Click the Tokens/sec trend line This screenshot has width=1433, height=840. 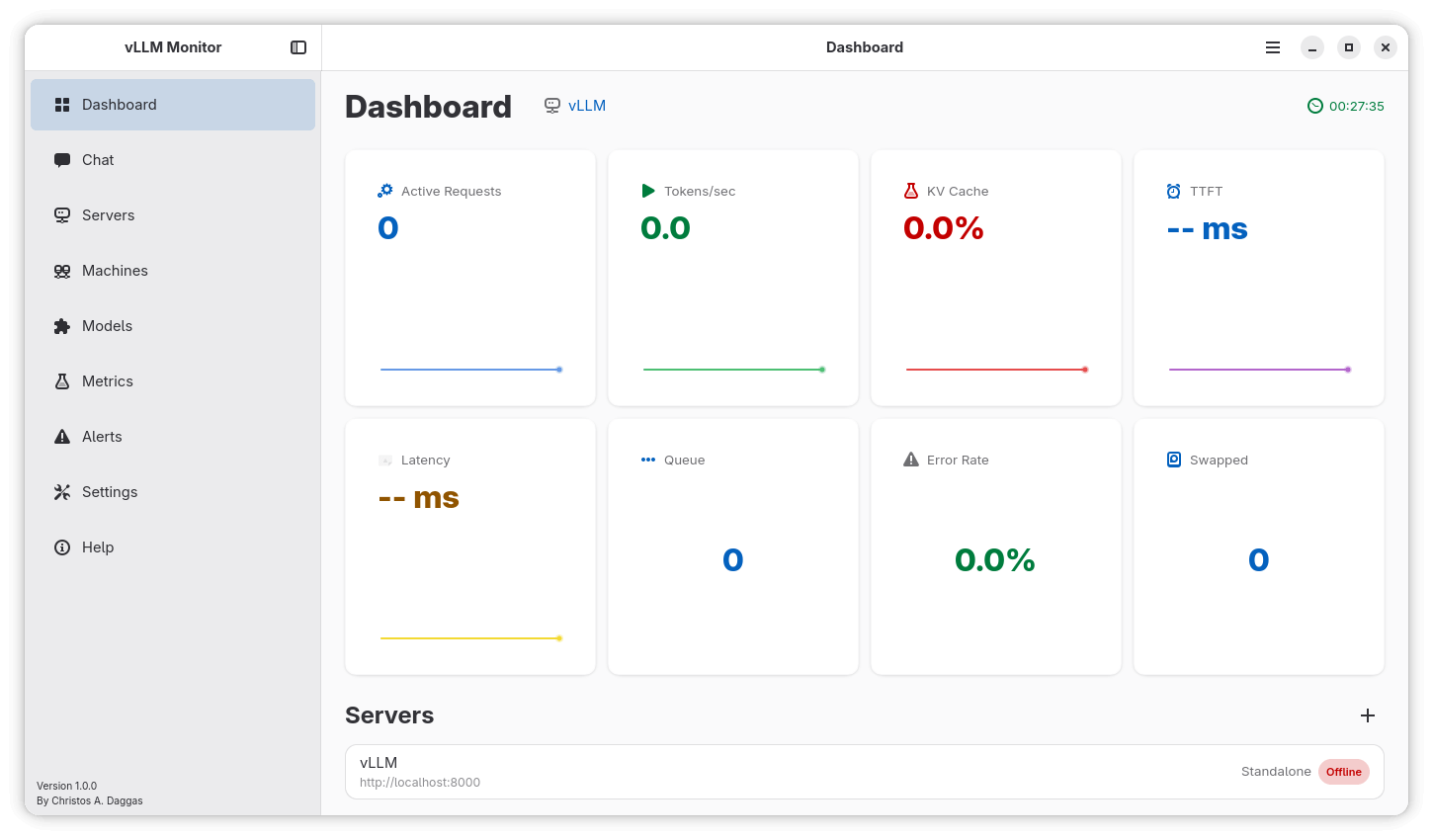coord(732,370)
